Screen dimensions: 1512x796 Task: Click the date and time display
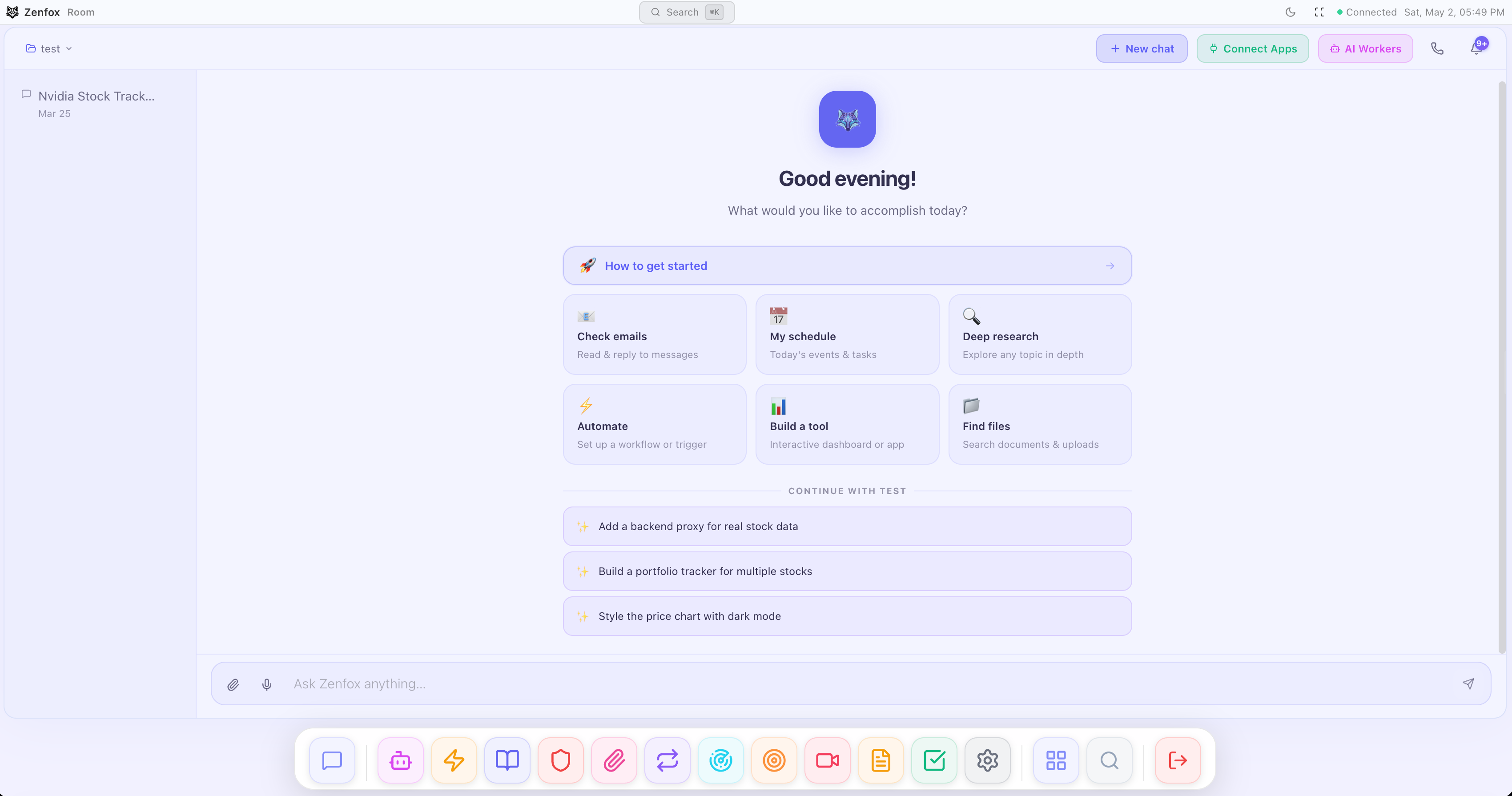coord(1454,12)
